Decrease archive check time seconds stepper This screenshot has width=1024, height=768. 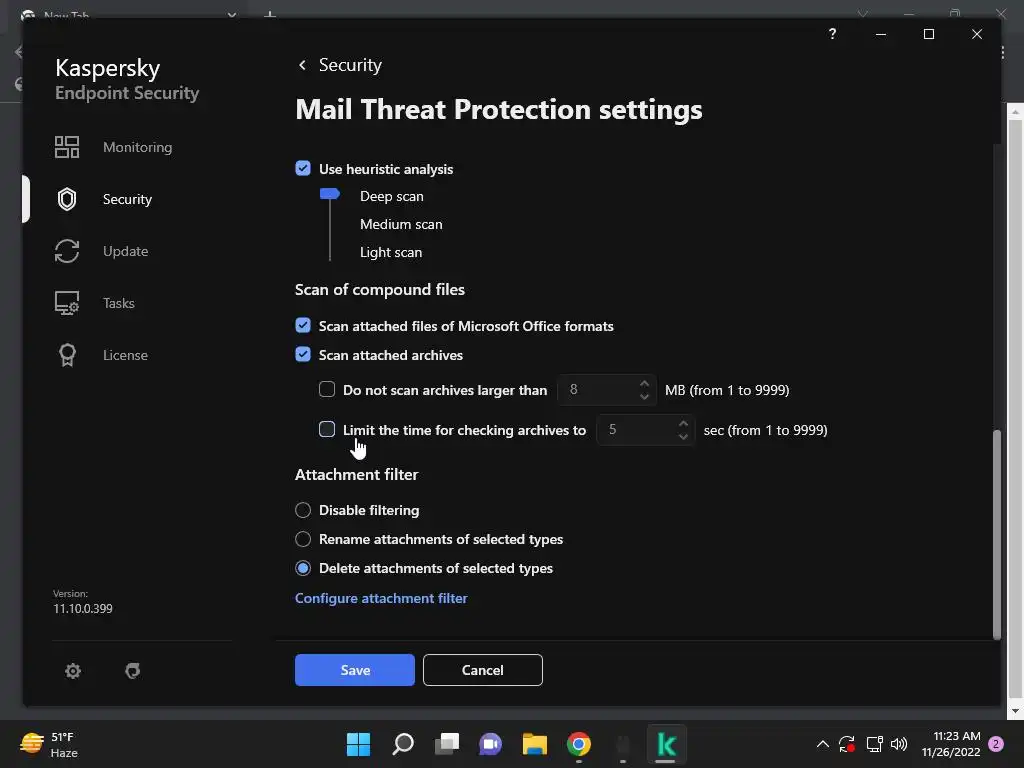(683, 436)
